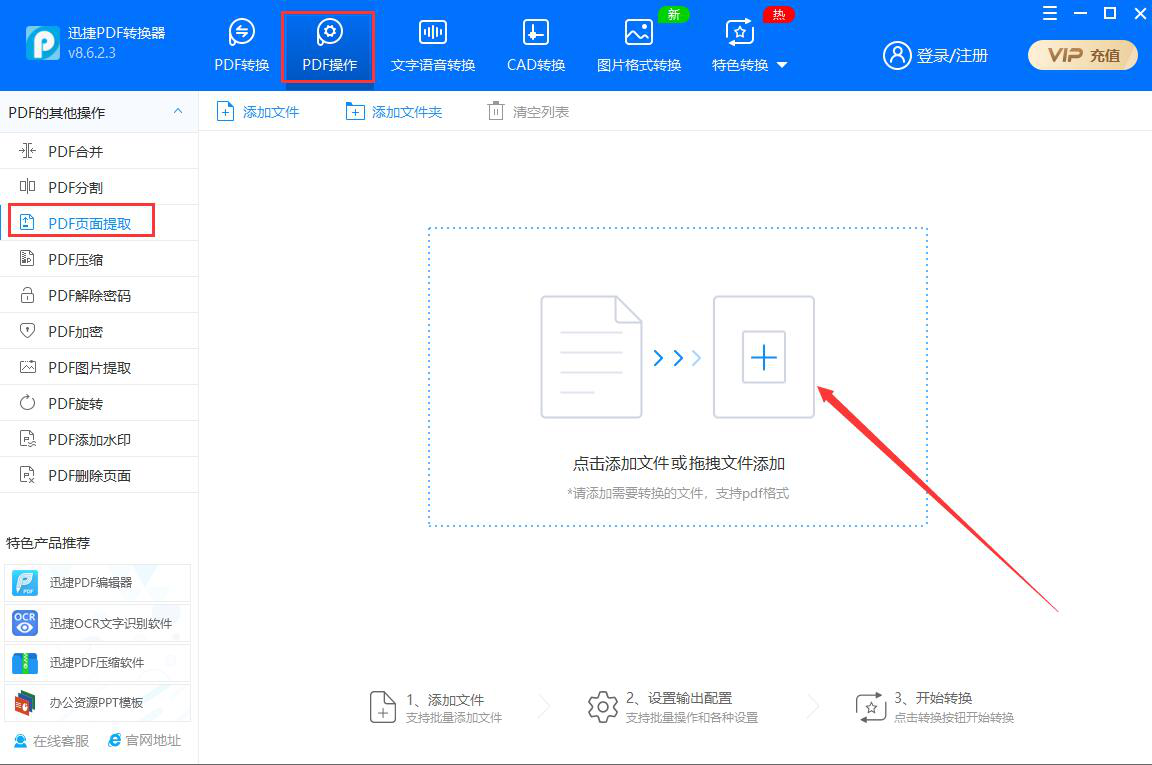Viewport: 1152px width, 765px height.
Task: Open the 迅捷PDF编辑器 product recommendation
Action: coord(97,583)
